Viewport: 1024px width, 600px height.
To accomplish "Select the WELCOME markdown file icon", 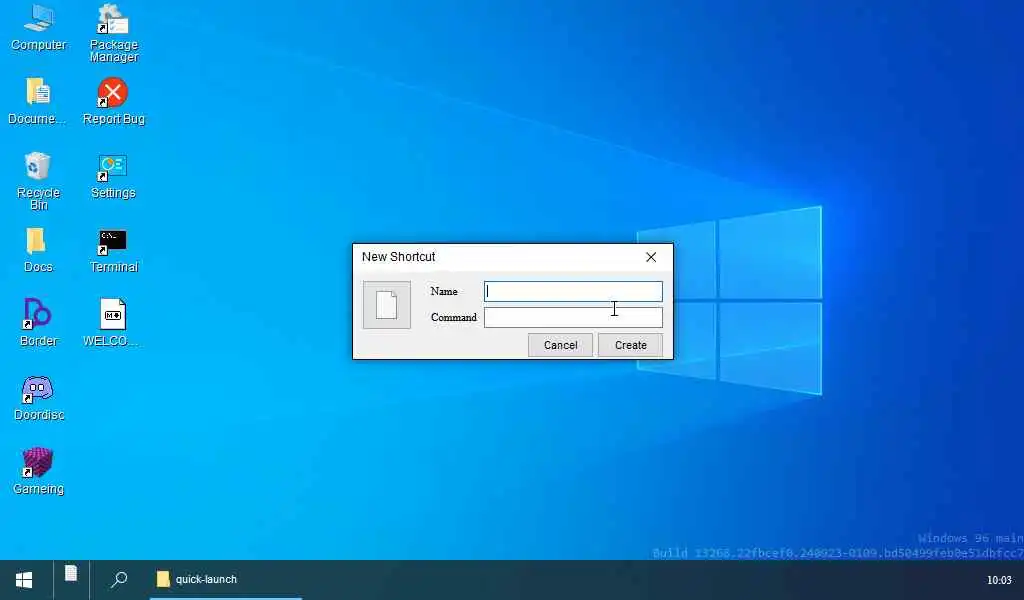I will pos(112,323).
